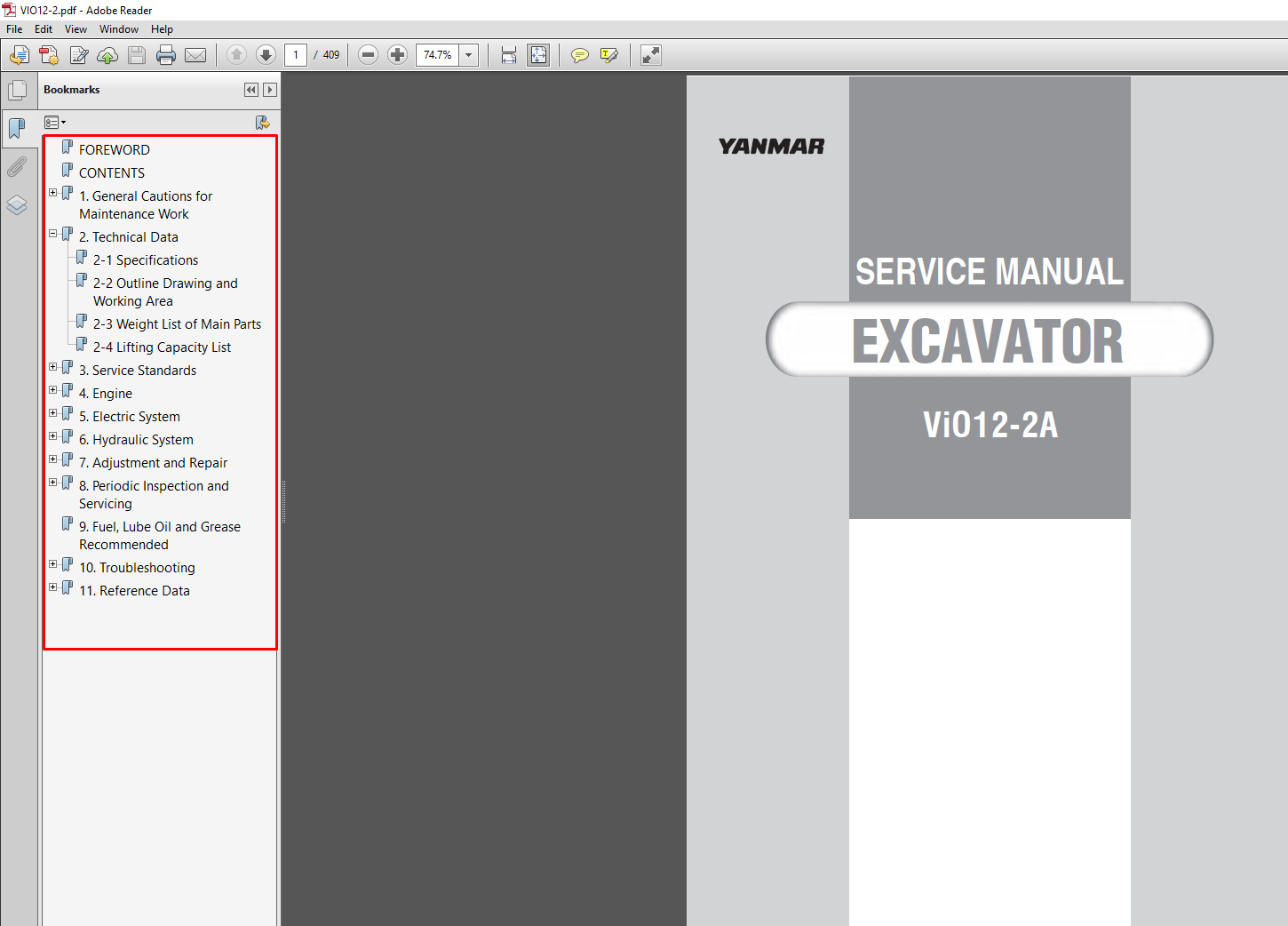Image resolution: width=1288 pixels, height=926 pixels.
Task: Click the Convert file to PDF icon
Action: click(x=49, y=55)
